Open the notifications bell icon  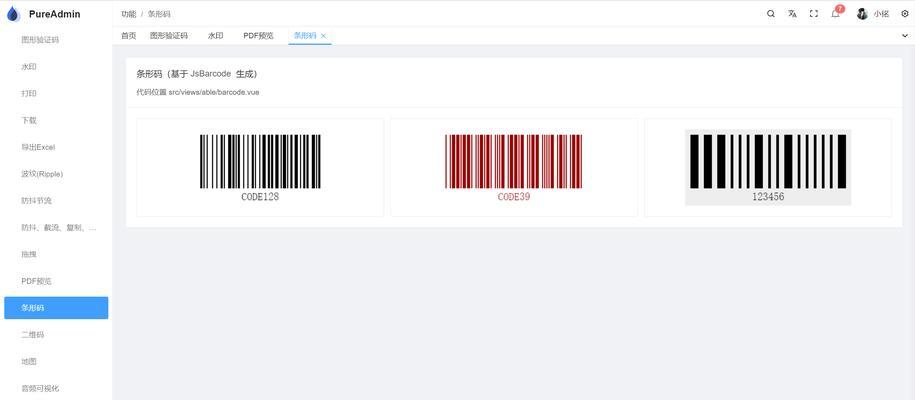point(835,14)
